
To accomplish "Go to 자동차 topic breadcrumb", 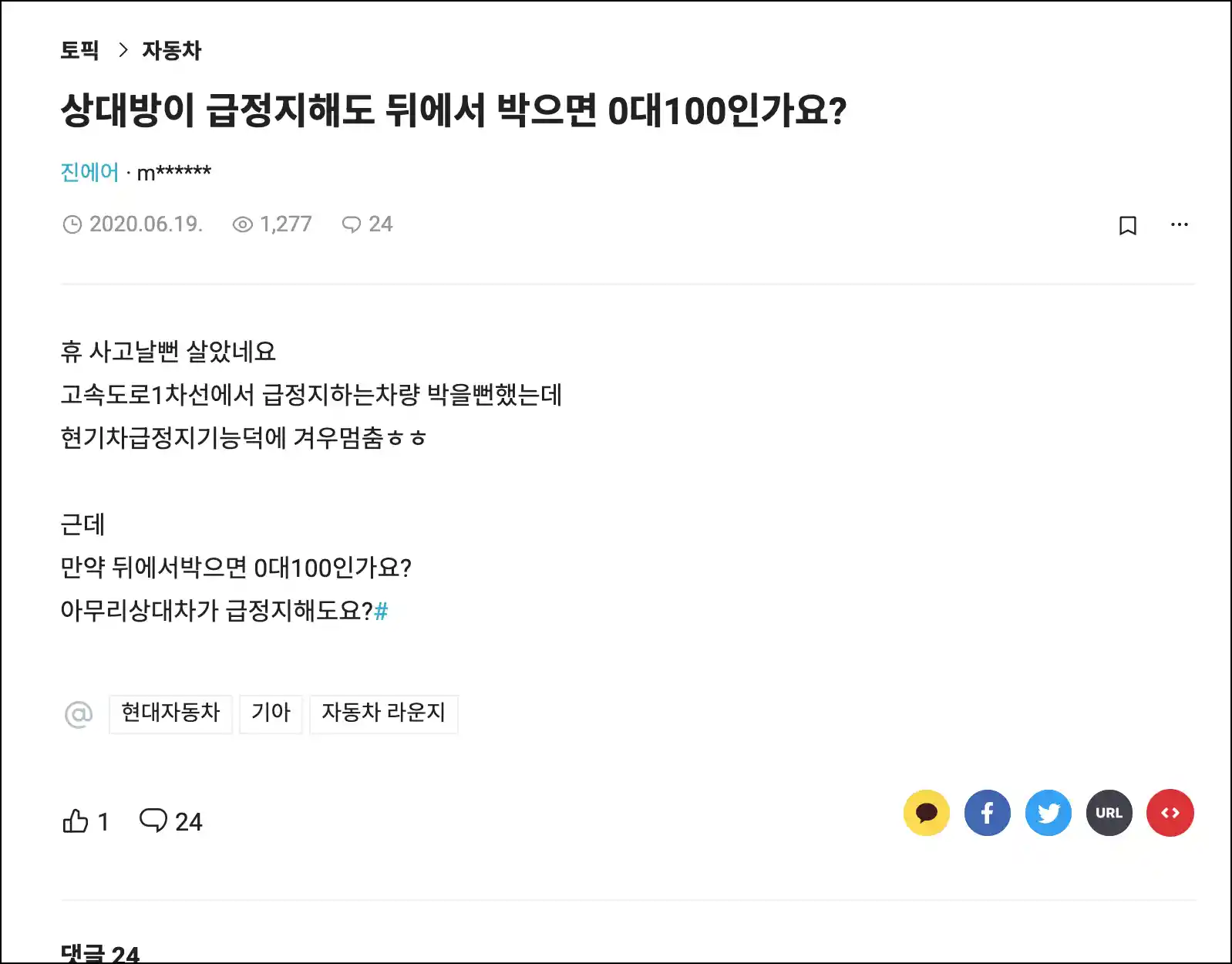I will click(172, 51).
